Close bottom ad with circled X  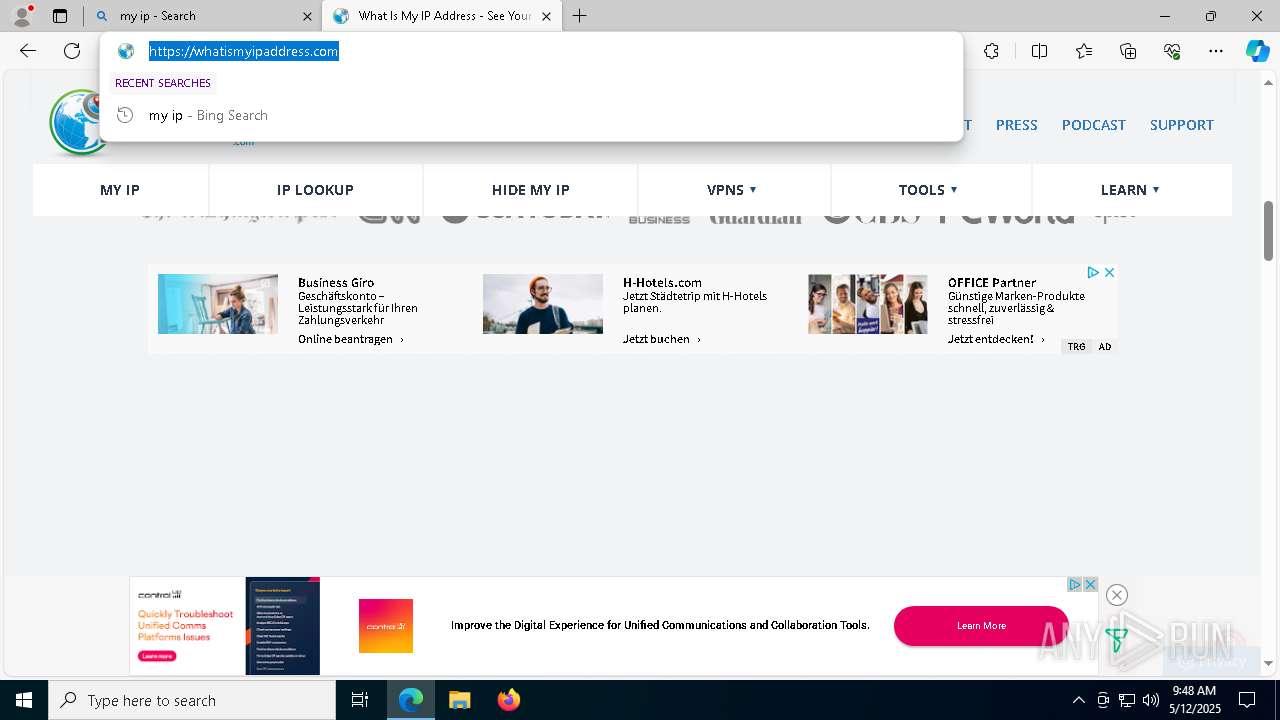(x=1117, y=595)
